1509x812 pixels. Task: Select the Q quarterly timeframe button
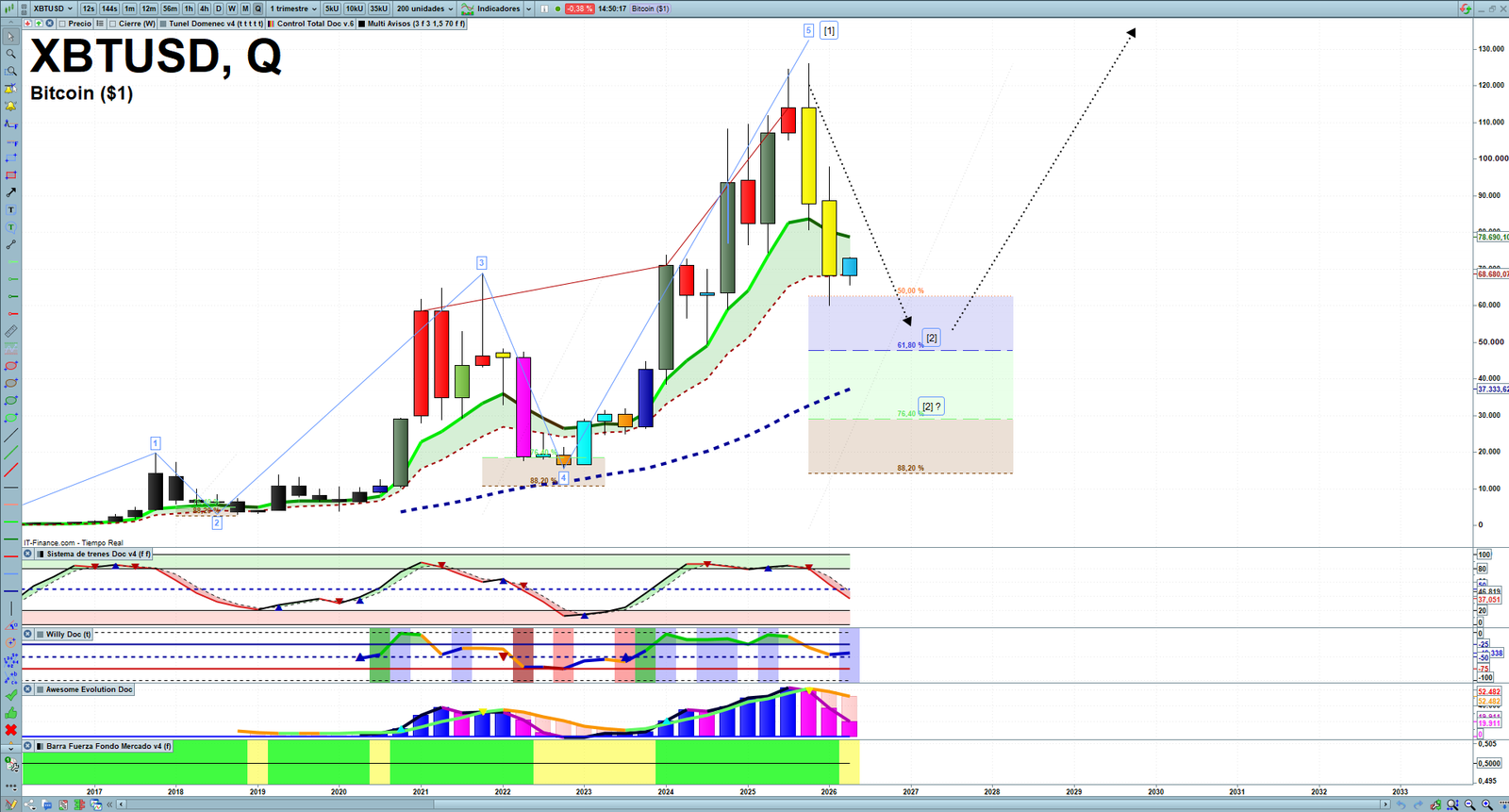click(x=257, y=8)
